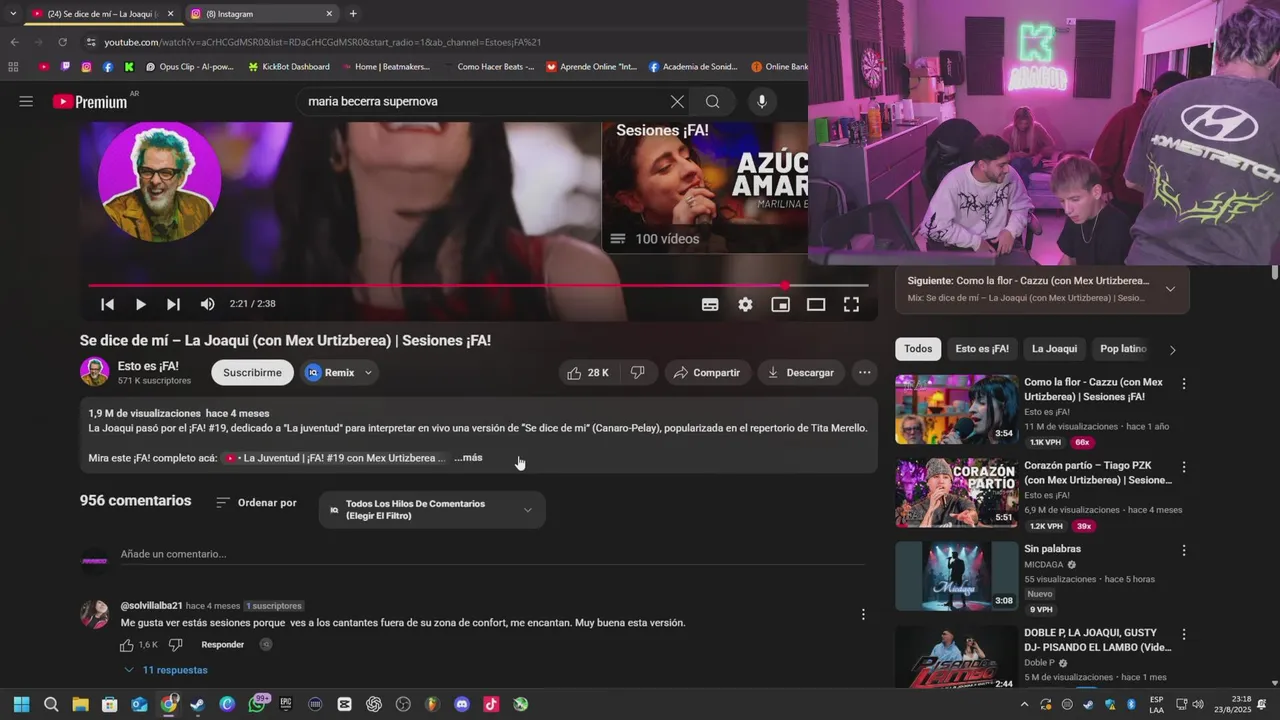The height and width of the screenshot is (720, 1280).
Task: Open the menu for Corazón partío video
Action: point(1184,467)
